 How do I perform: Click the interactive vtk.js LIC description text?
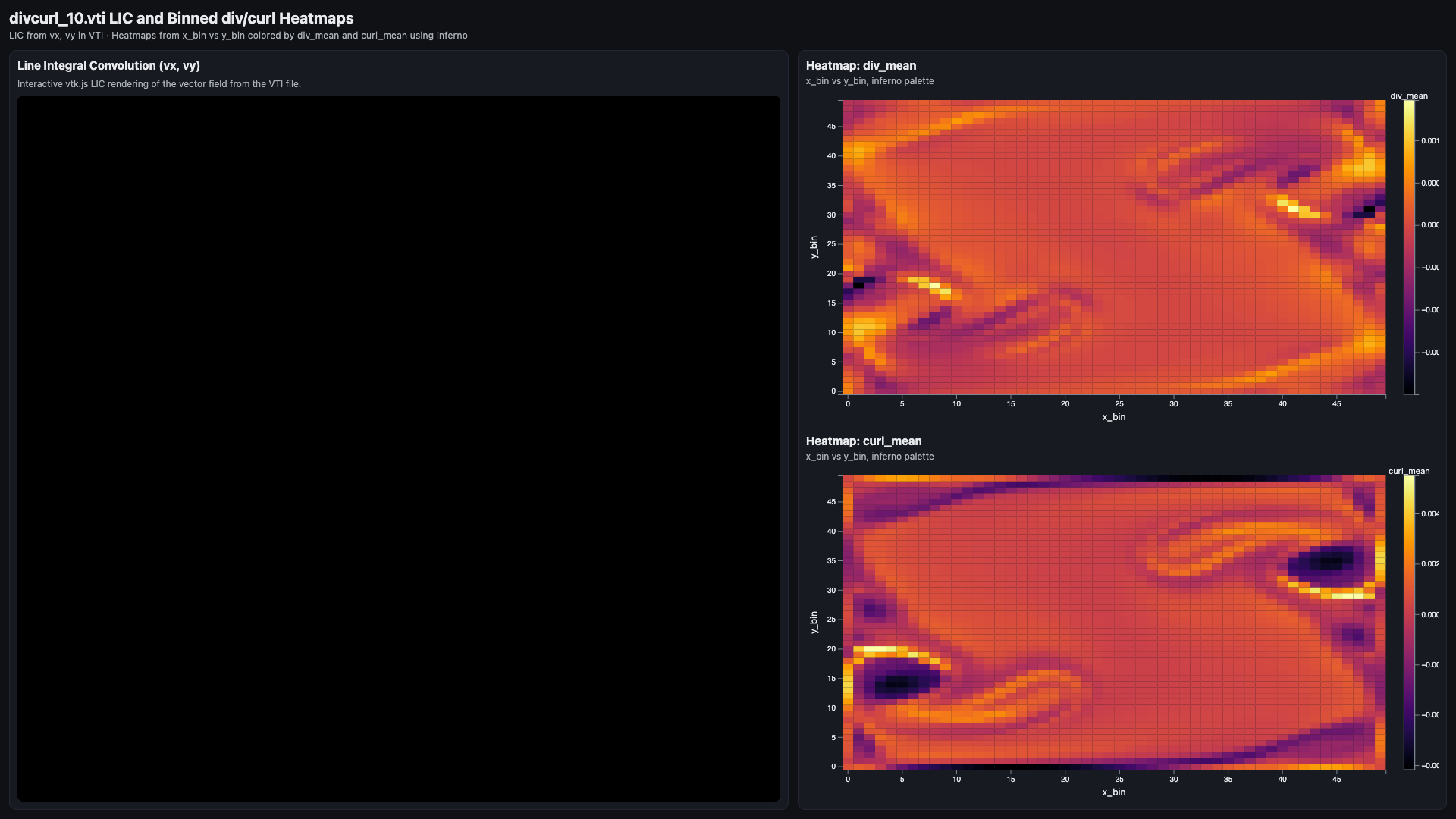coord(159,84)
